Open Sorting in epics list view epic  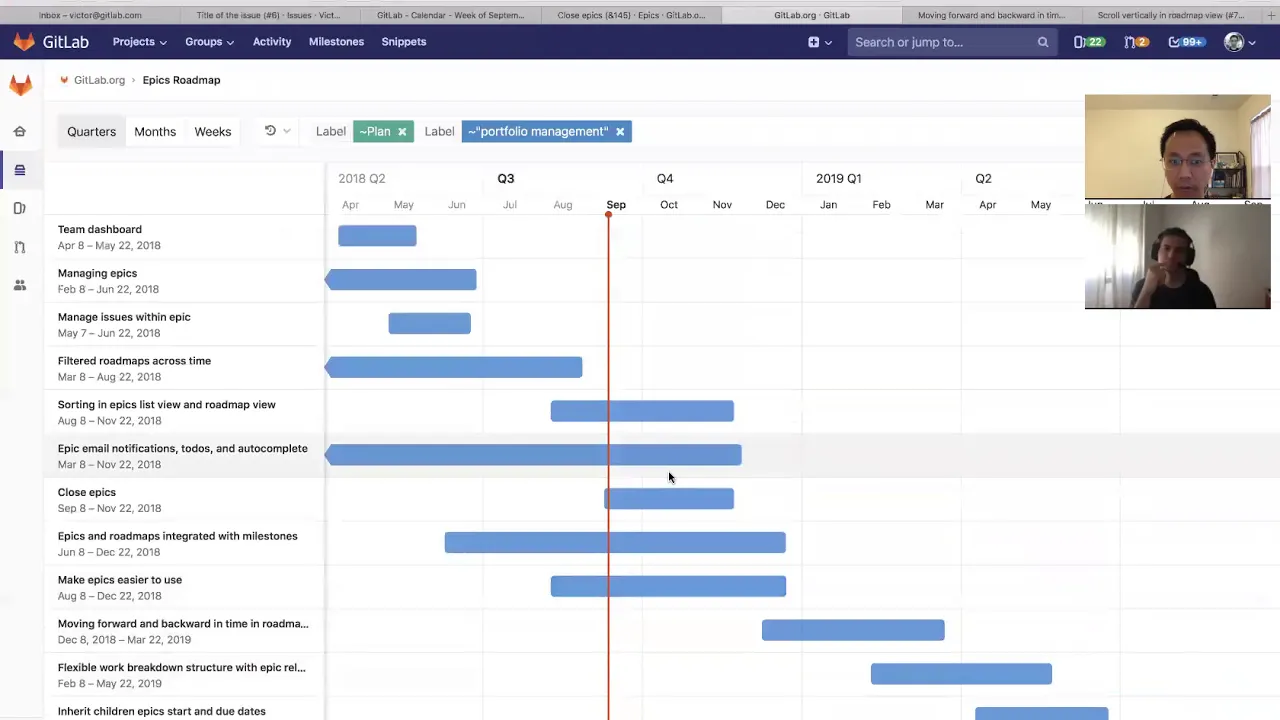point(166,405)
